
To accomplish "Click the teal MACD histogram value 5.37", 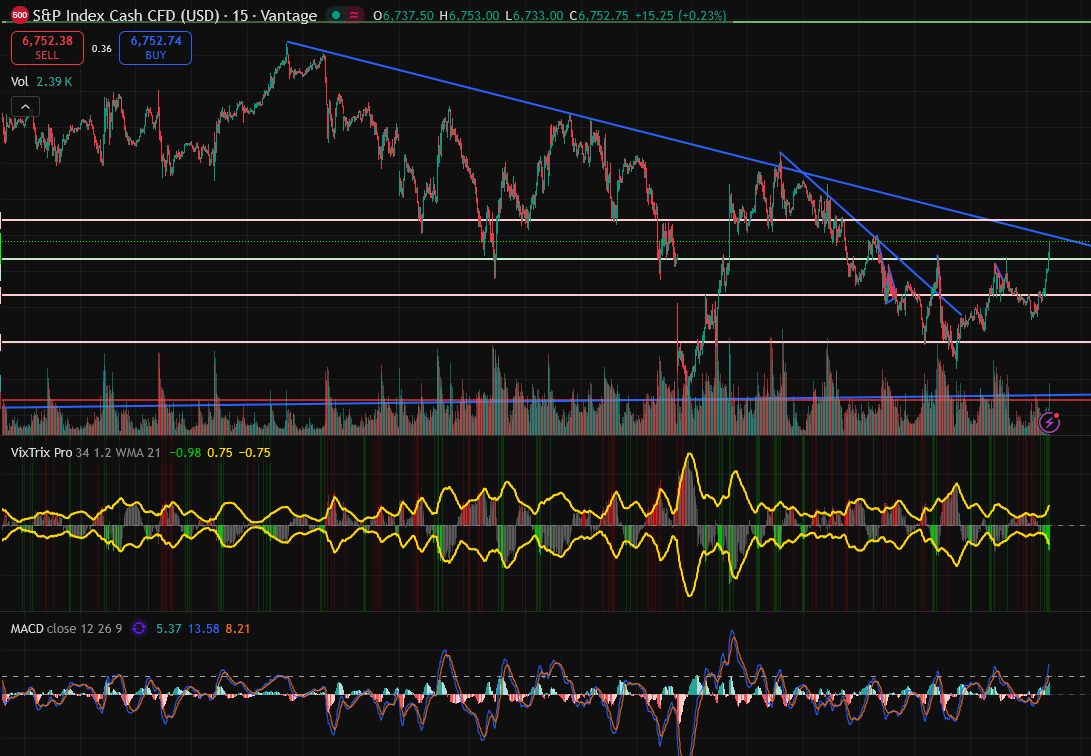I will [x=169, y=629].
